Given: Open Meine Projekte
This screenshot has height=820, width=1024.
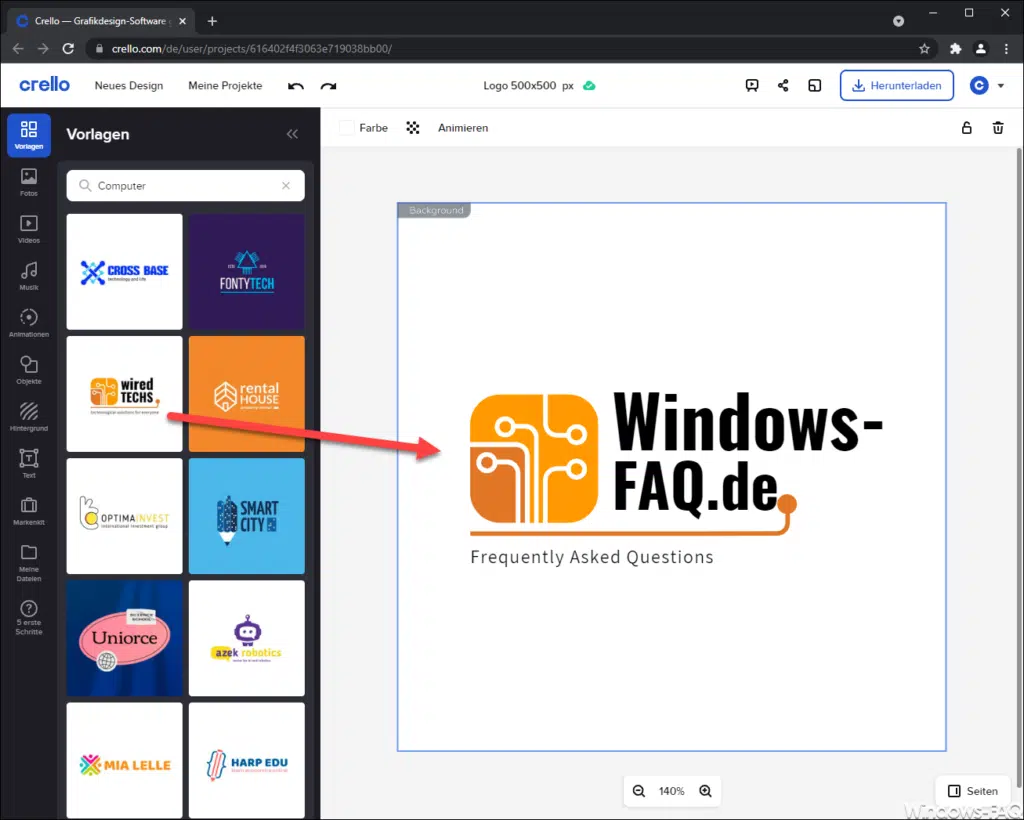Looking at the screenshot, I should 225,86.
